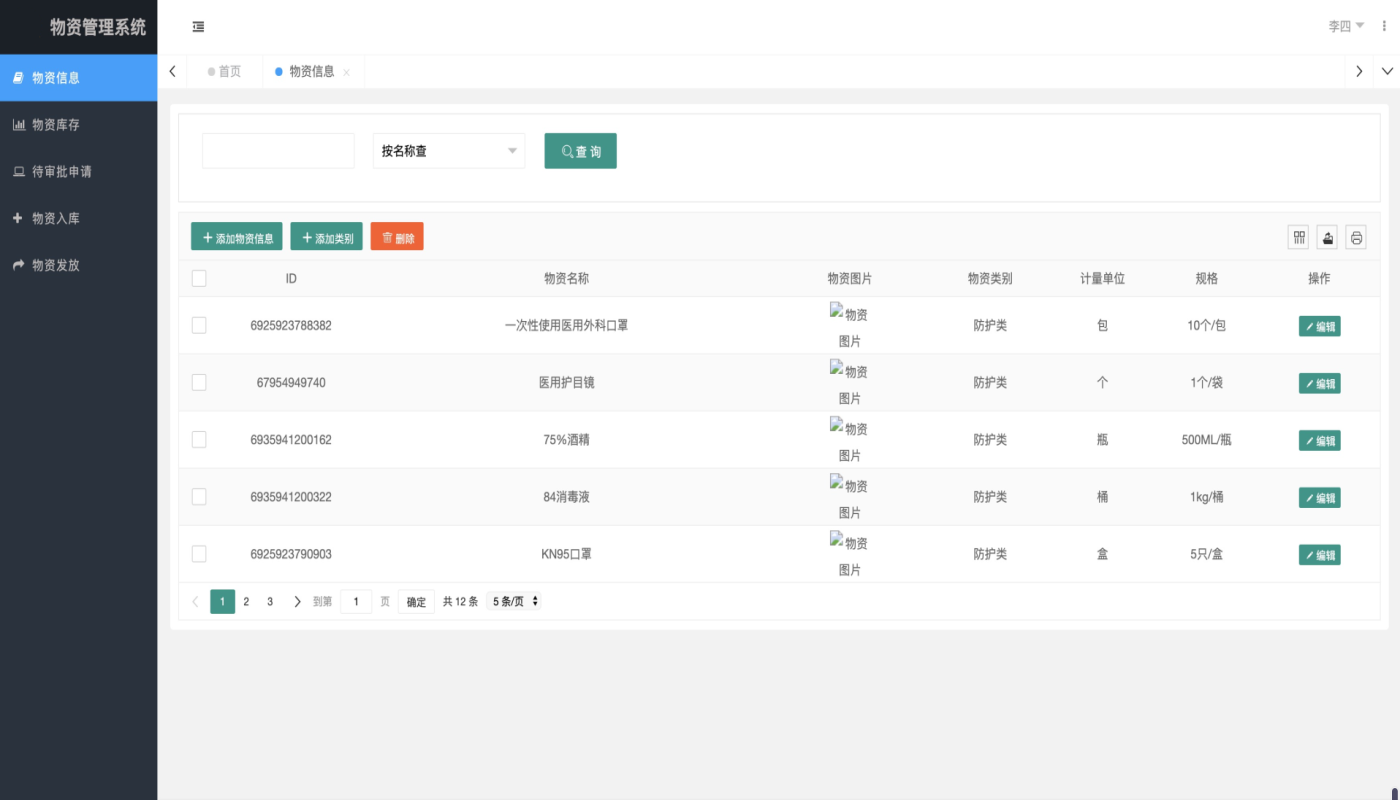Click the 500ML/瓶 specification cell
Image resolution: width=1400 pixels, height=800 pixels.
[x=1207, y=440]
